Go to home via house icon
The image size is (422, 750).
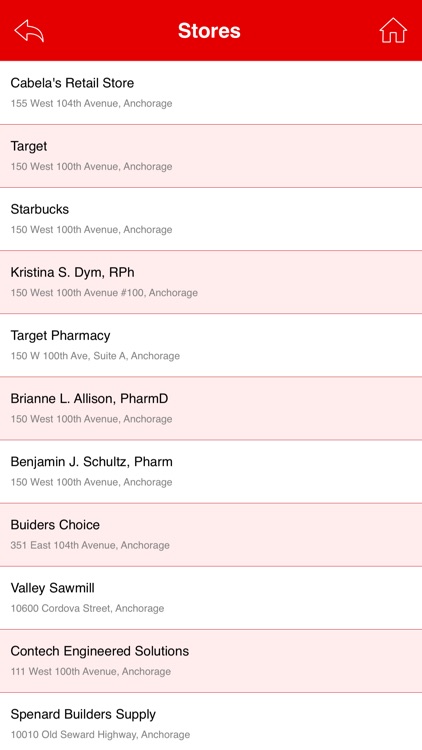[393, 31]
